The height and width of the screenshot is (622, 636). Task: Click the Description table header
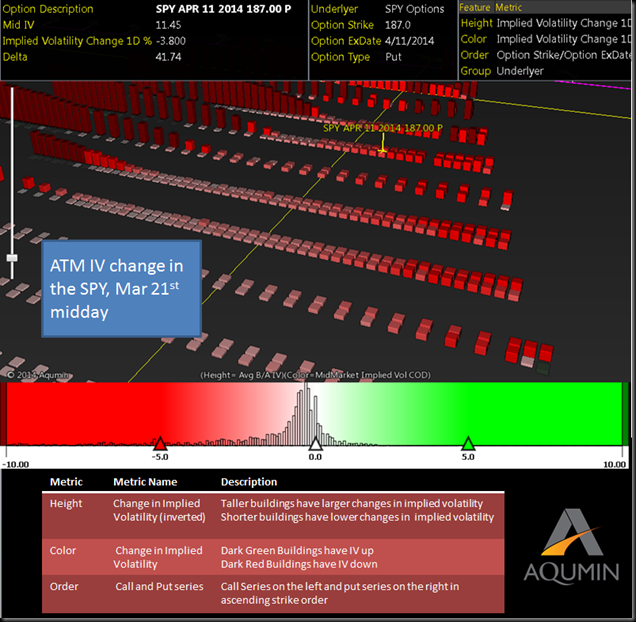click(x=249, y=482)
